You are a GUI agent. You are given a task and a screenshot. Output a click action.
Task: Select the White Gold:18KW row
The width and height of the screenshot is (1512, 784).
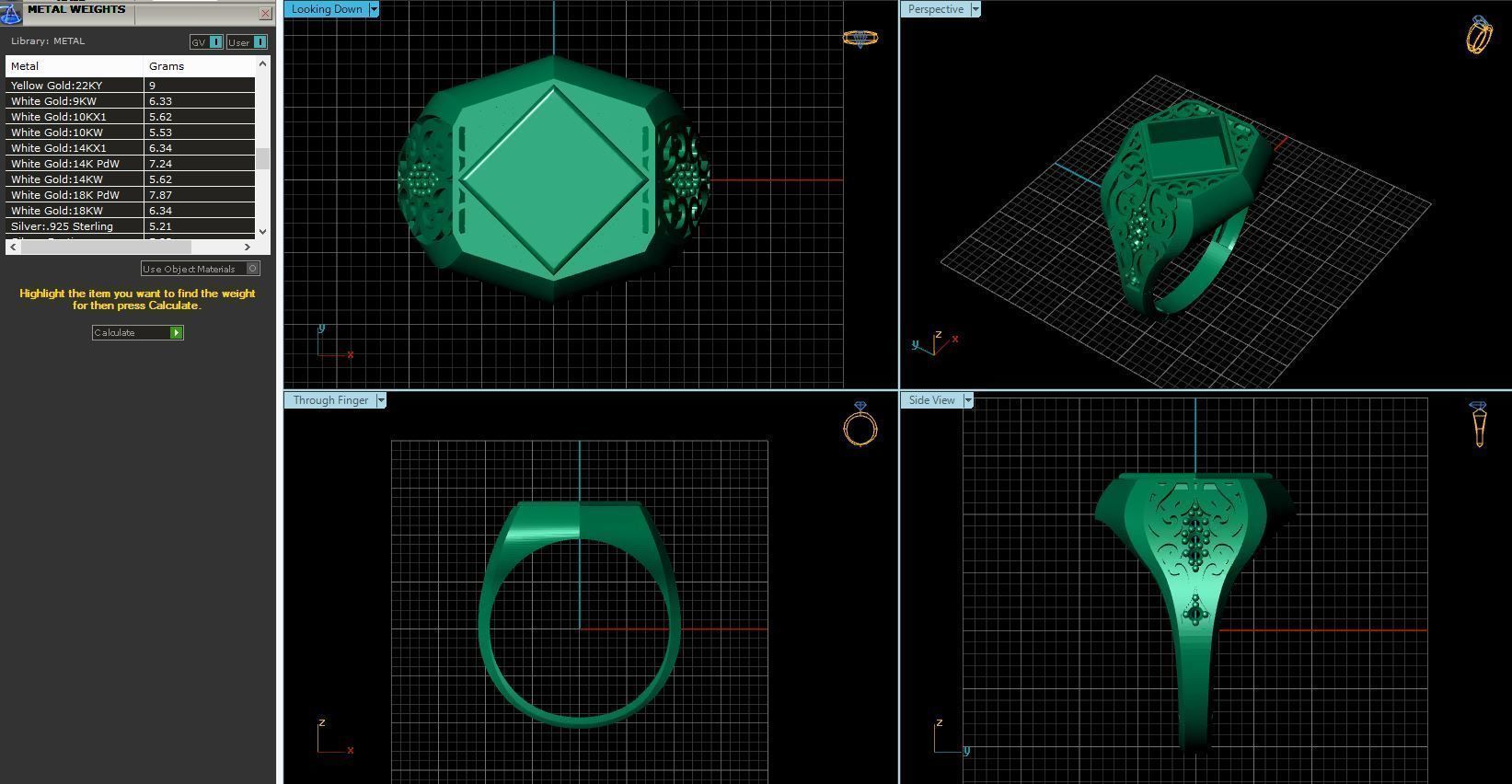[x=130, y=210]
